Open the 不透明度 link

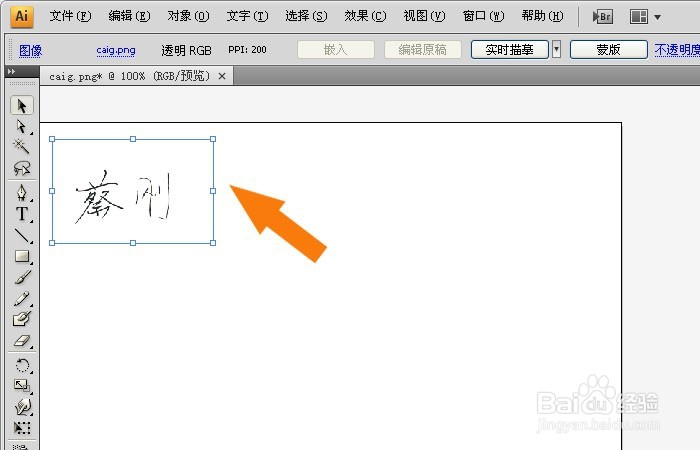[677, 50]
